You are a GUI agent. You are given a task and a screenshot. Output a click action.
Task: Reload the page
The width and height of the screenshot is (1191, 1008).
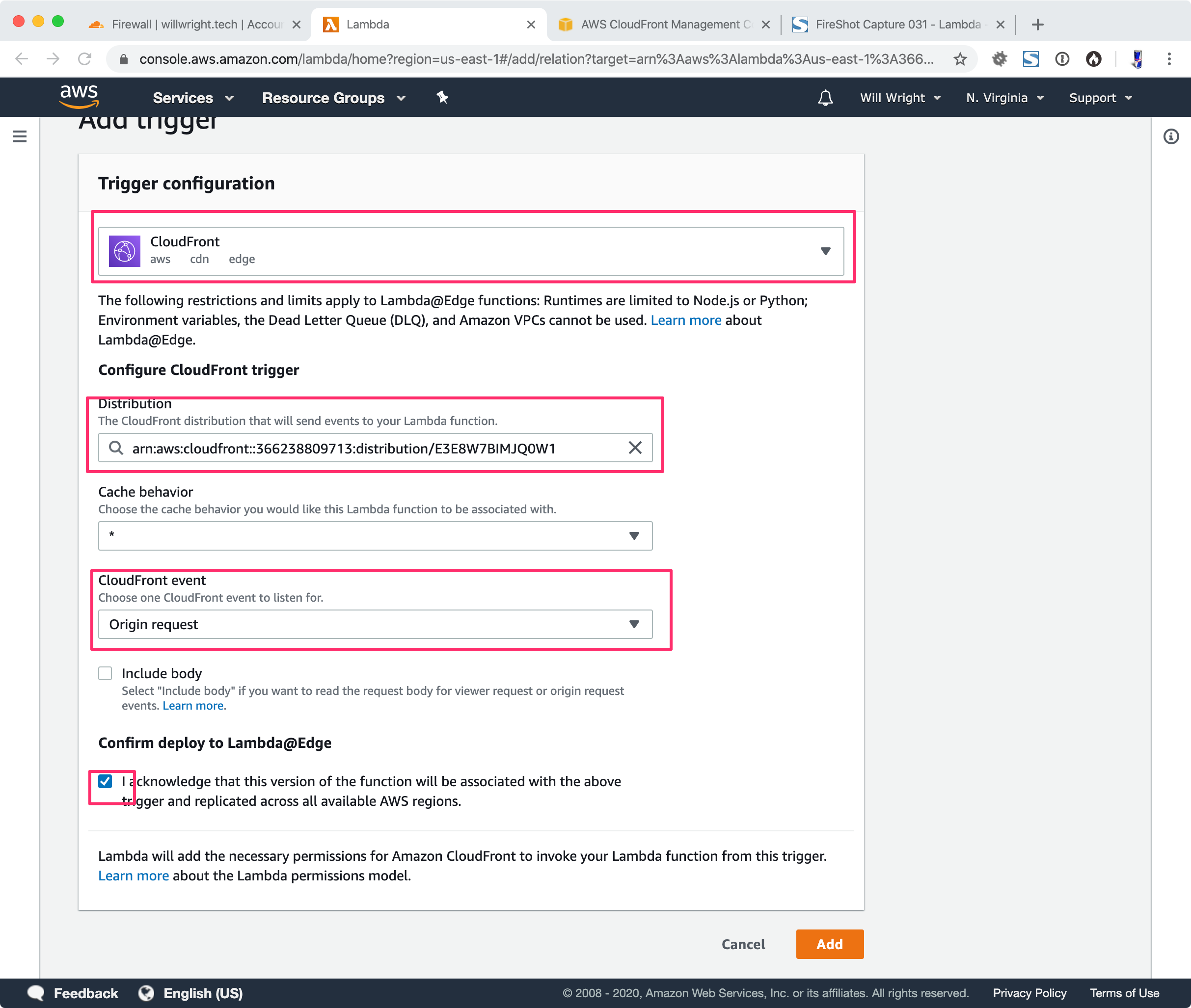84,59
